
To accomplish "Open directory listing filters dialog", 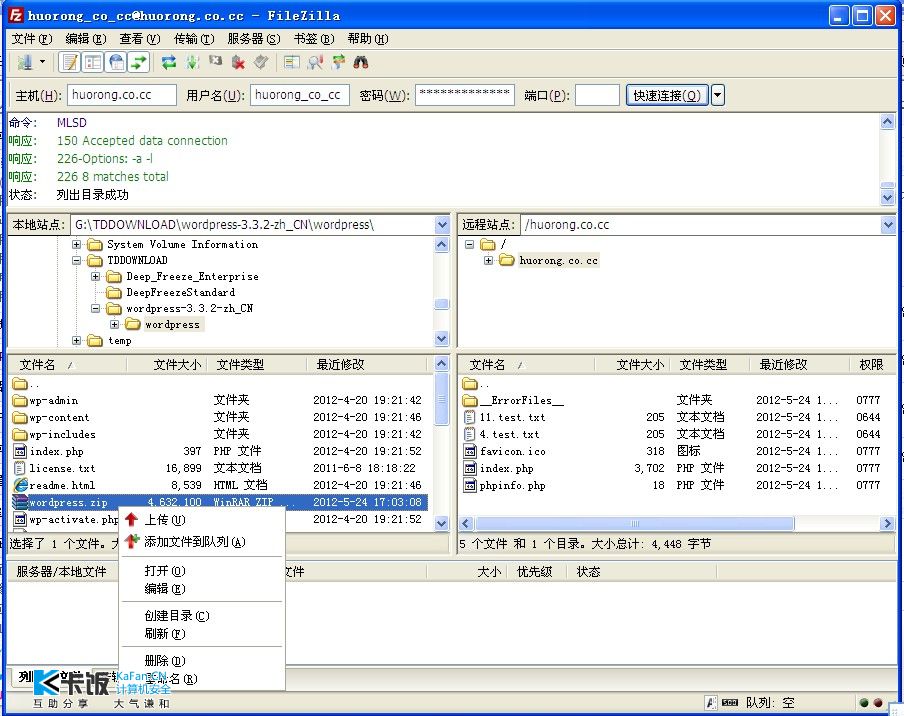I will 292,62.
